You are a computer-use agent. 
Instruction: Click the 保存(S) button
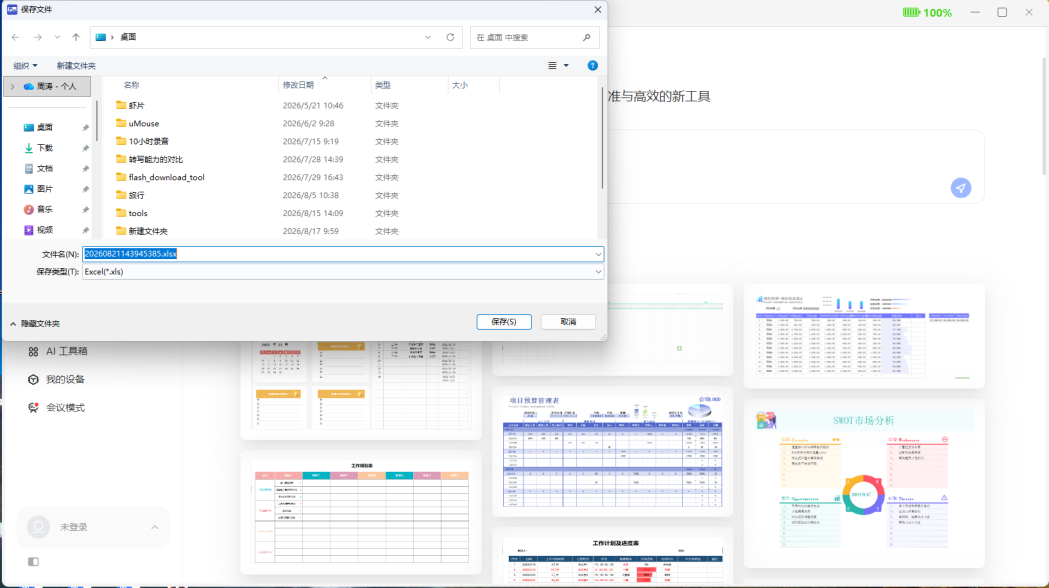(x=504, y=322)
